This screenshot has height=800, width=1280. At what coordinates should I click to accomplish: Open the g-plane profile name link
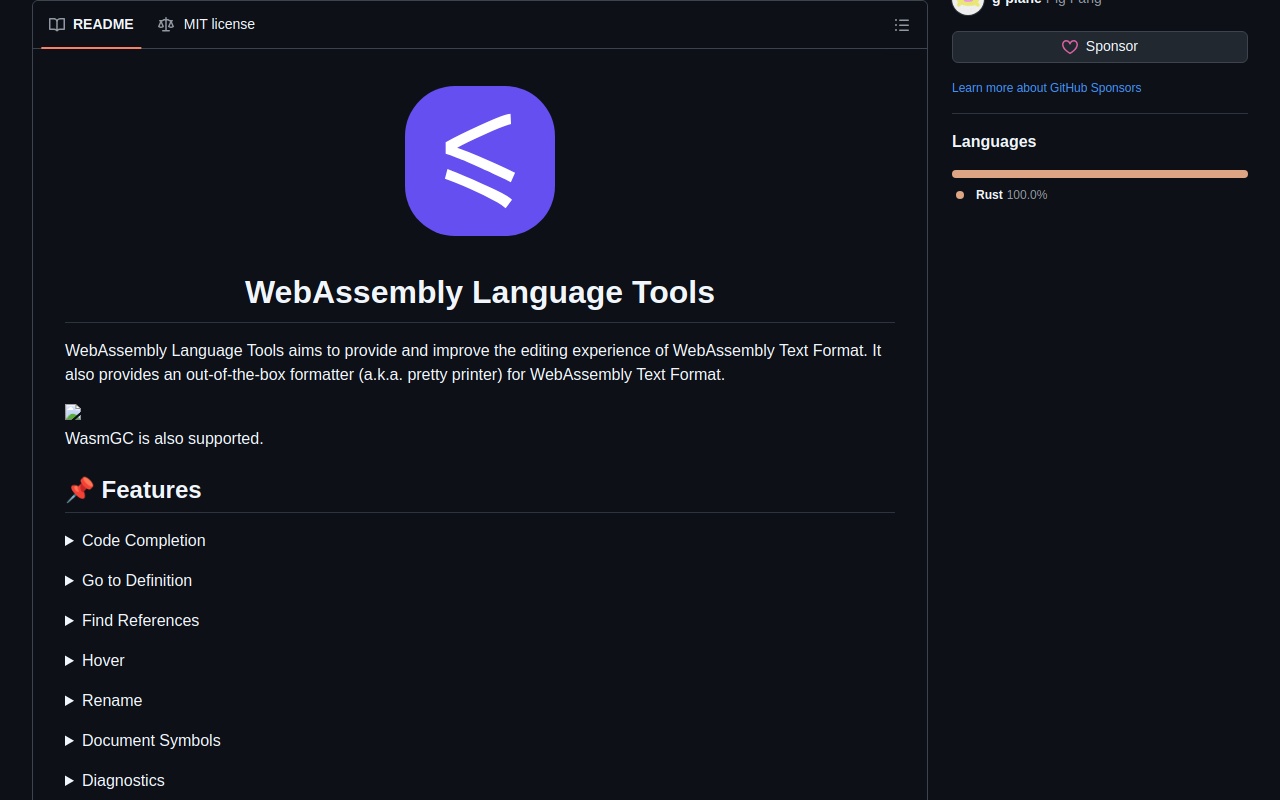[x=1016, y=2]
